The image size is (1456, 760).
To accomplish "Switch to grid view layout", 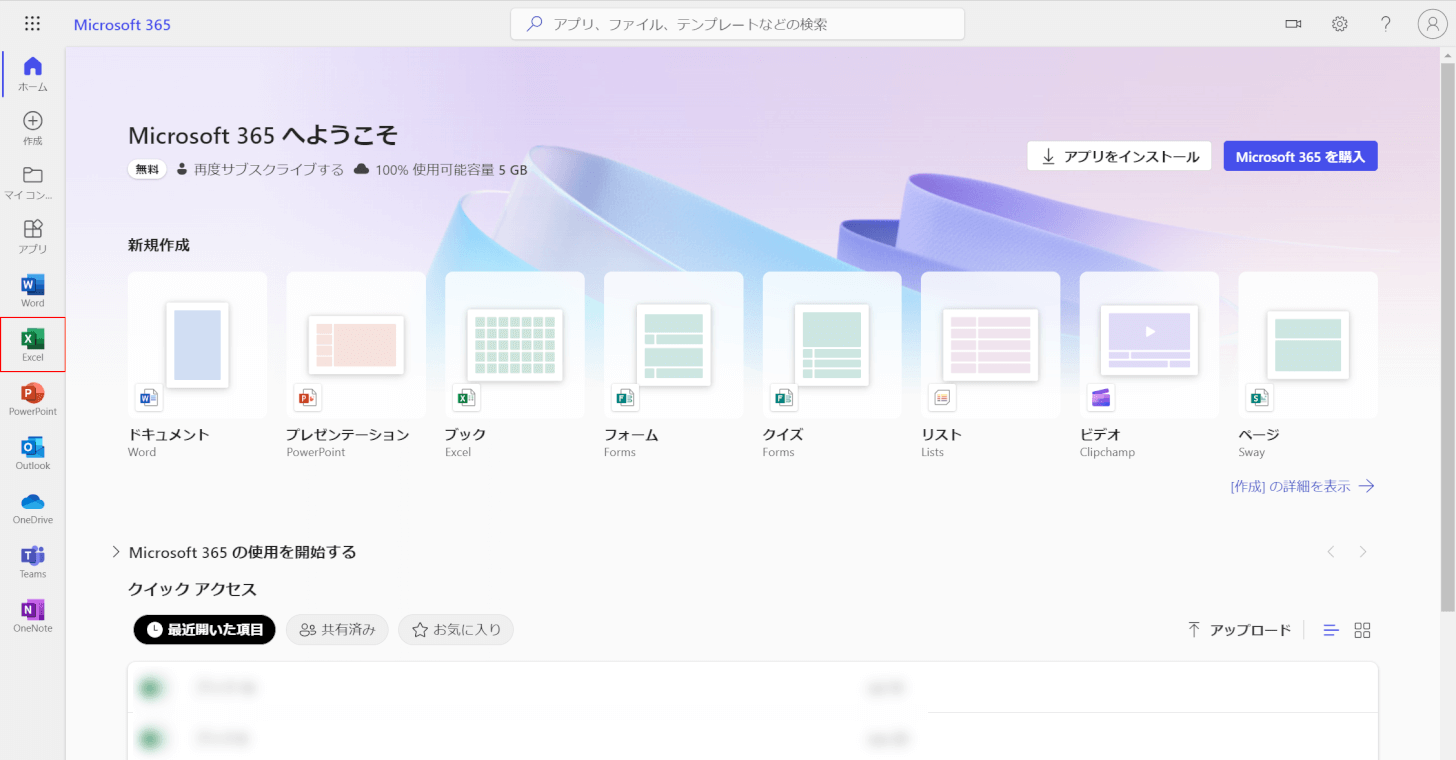I will click(1362, 630).
